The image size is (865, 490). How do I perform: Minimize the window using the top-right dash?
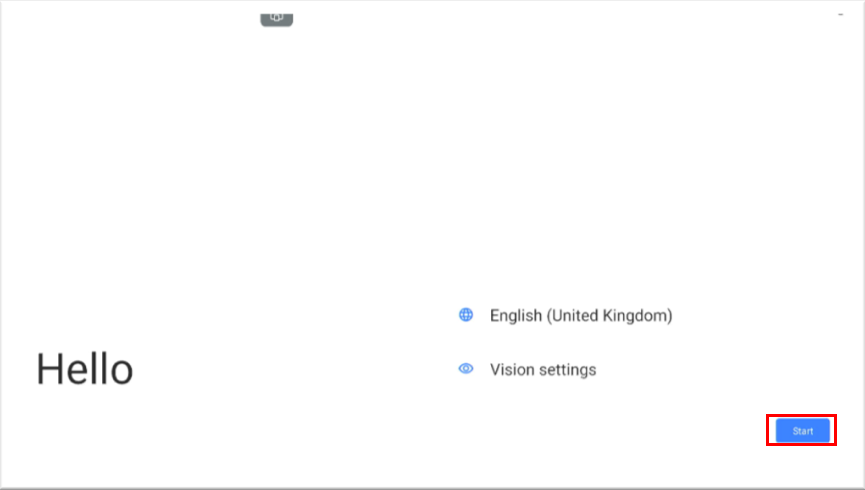[841, 15]
